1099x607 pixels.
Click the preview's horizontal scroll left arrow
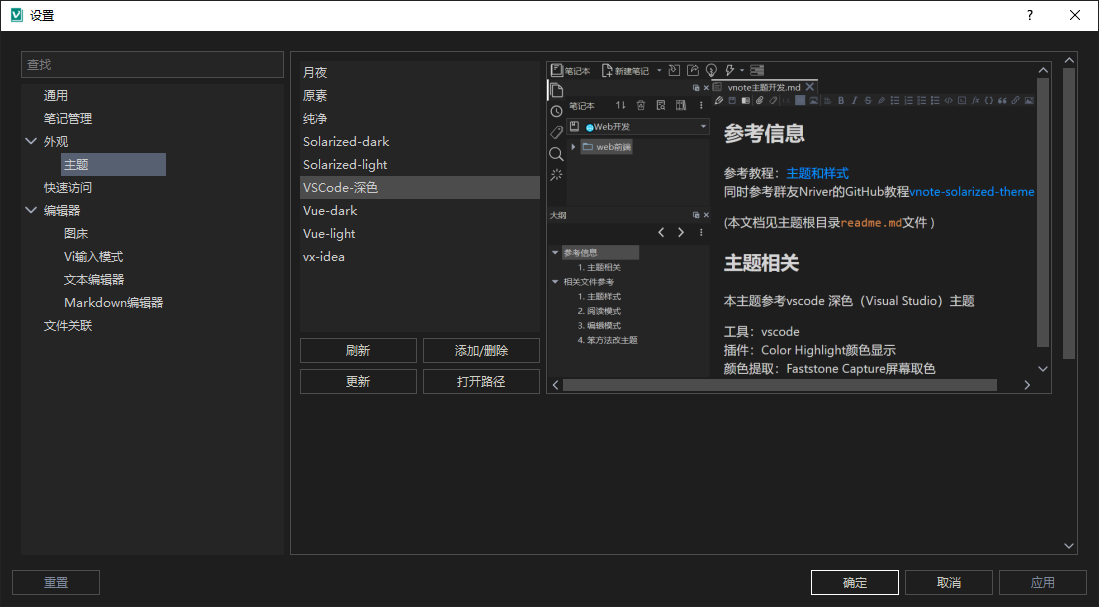pos(555,385)
